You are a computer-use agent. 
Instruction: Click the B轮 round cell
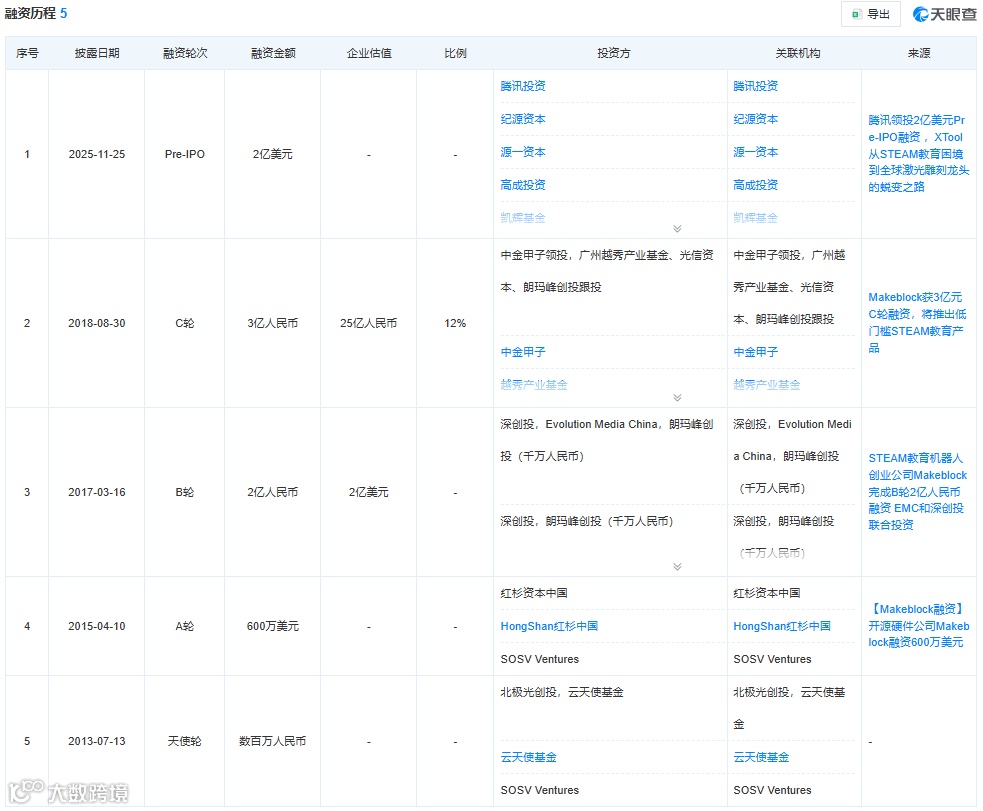click(x=185, y=493)
